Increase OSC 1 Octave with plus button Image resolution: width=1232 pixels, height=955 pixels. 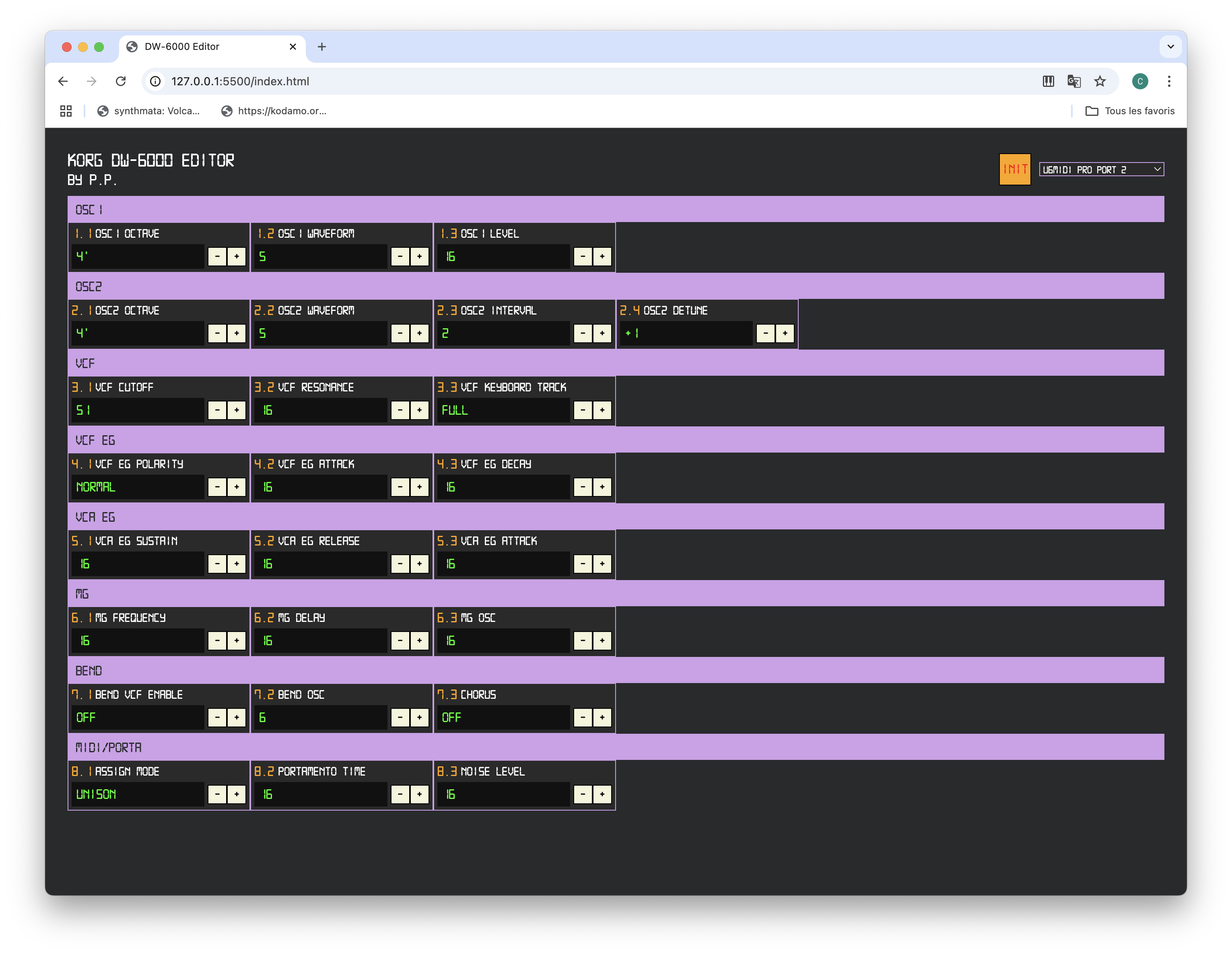[x=236, y=257]
